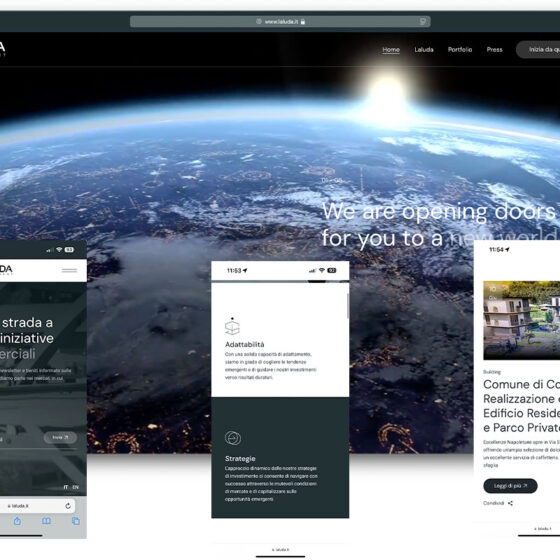
Task: Click the reader icon in browser address bar
Action: coord(422,22)
